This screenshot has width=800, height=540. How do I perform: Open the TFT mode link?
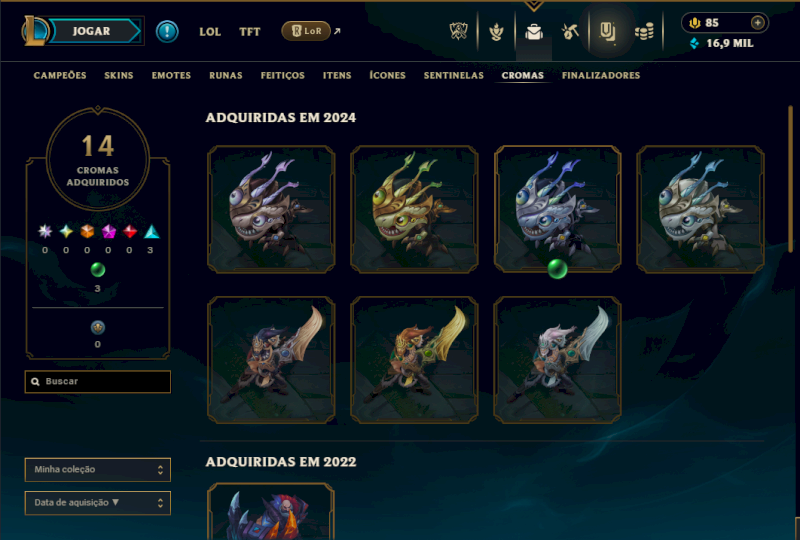[250, 32]
